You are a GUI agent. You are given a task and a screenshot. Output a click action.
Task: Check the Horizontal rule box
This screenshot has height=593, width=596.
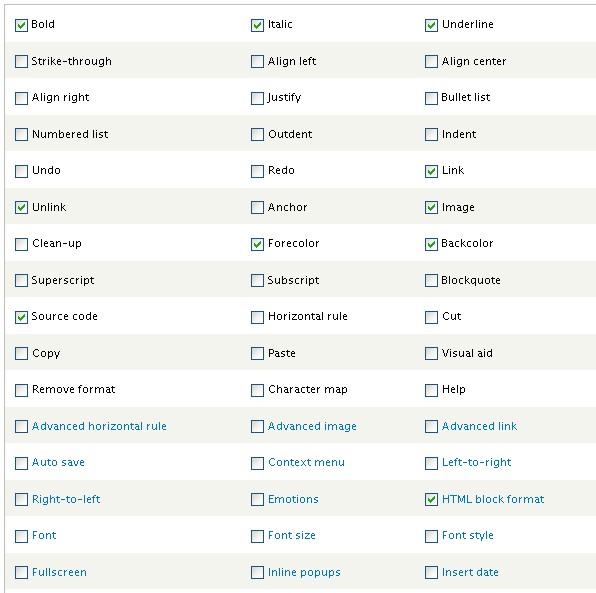pyautogui.click(x=257, y=317)
